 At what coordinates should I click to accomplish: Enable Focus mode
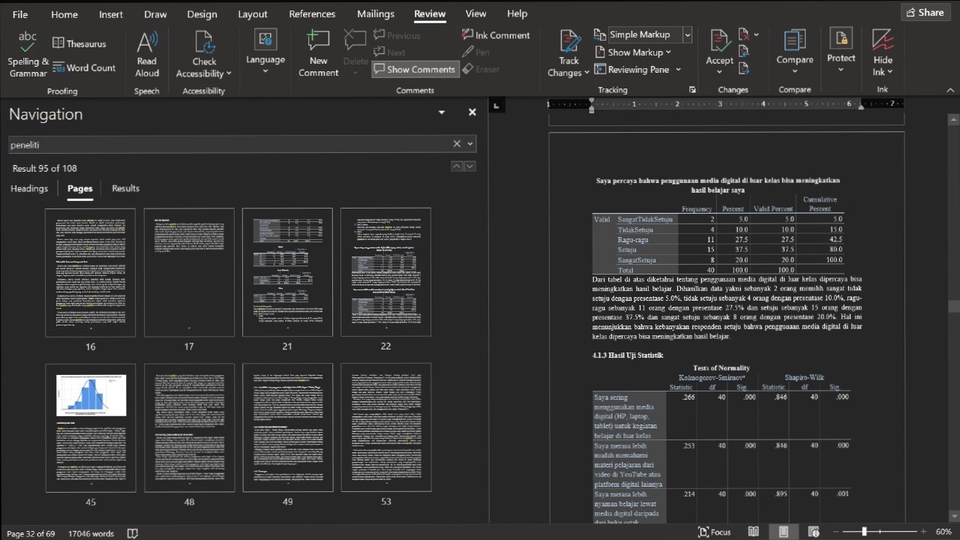click(x=714, y=532)
